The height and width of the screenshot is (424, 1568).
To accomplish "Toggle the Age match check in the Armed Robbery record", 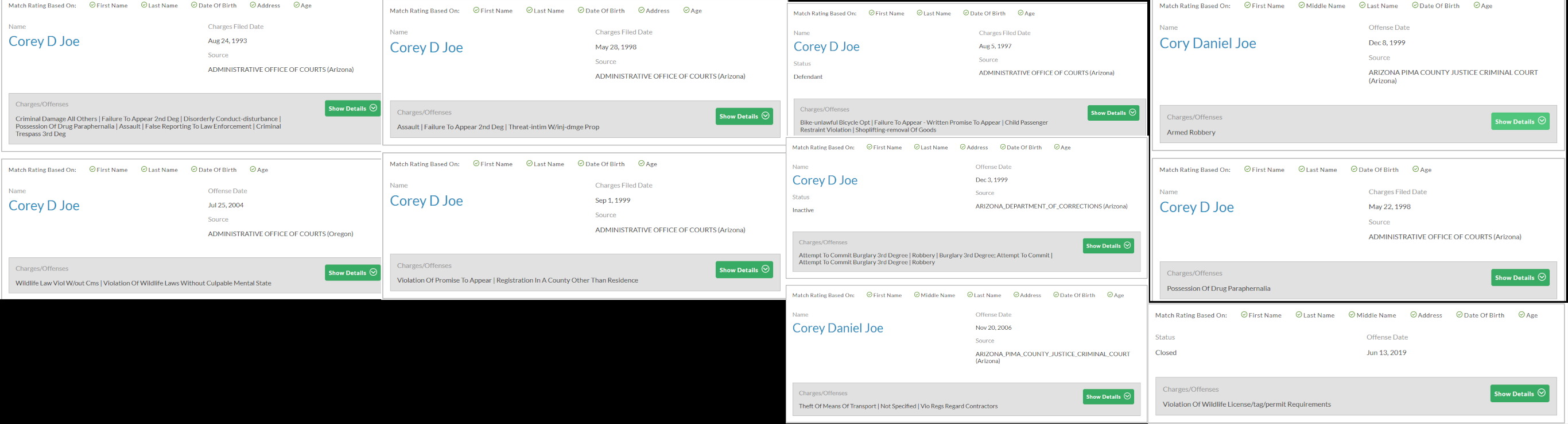I will [1477, 6].
